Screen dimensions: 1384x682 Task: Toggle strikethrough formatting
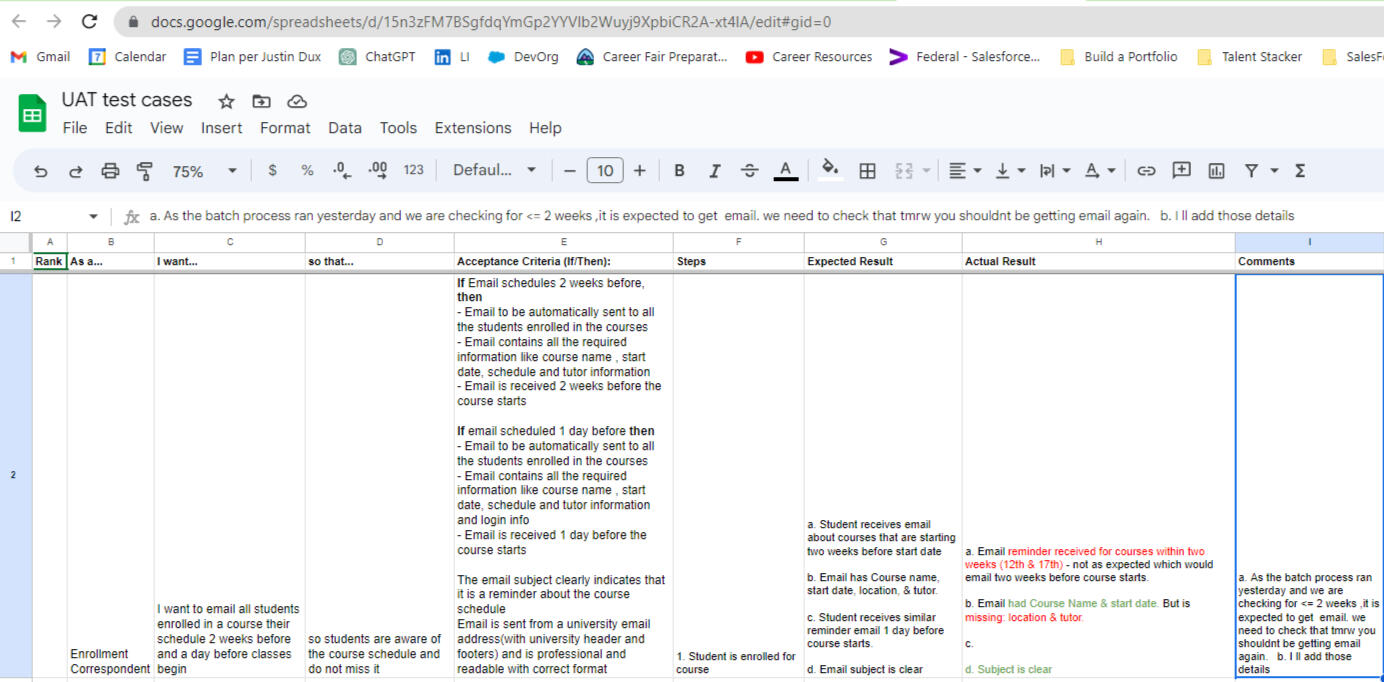[x=749, y=171]
